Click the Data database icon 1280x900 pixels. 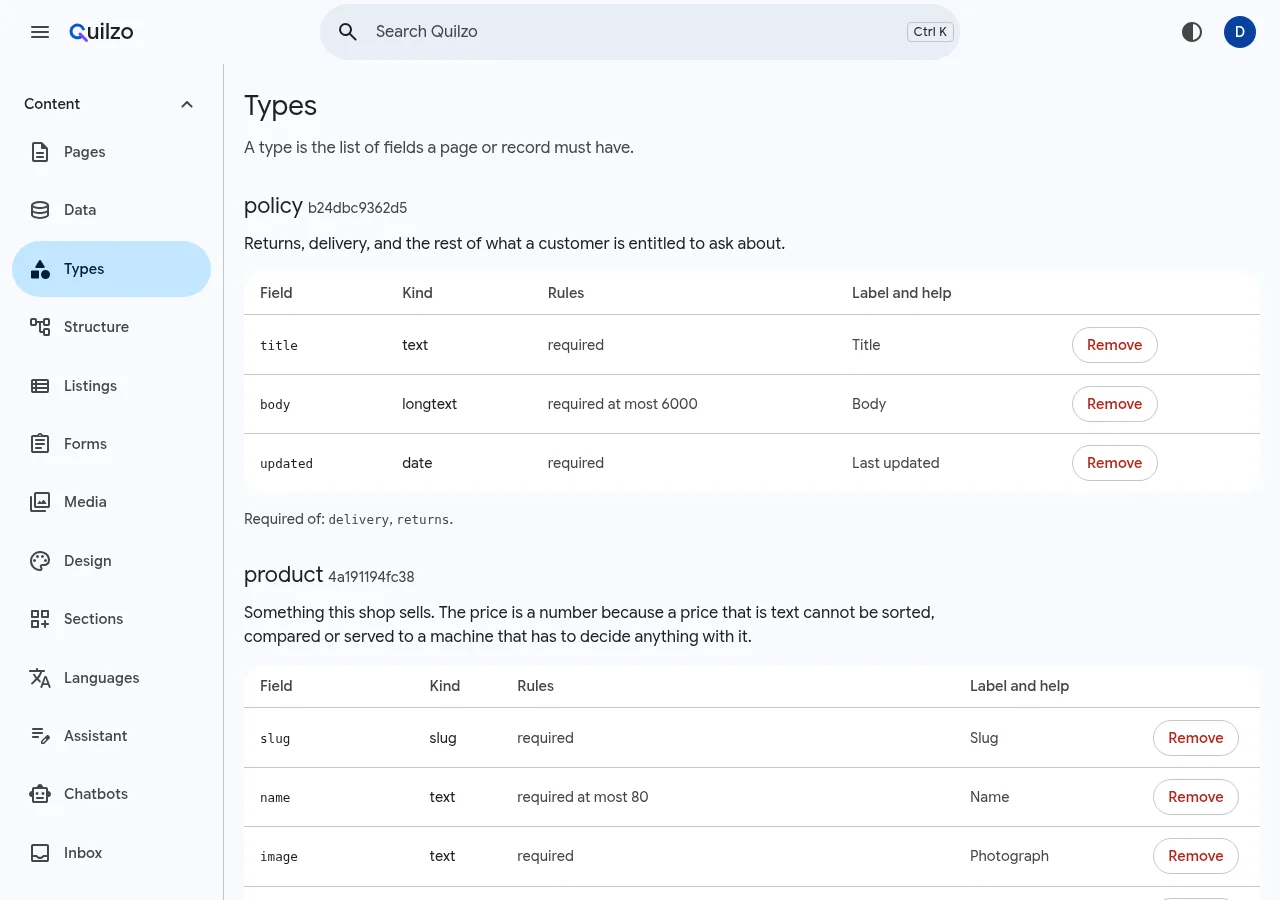click(x=40, y=210)
